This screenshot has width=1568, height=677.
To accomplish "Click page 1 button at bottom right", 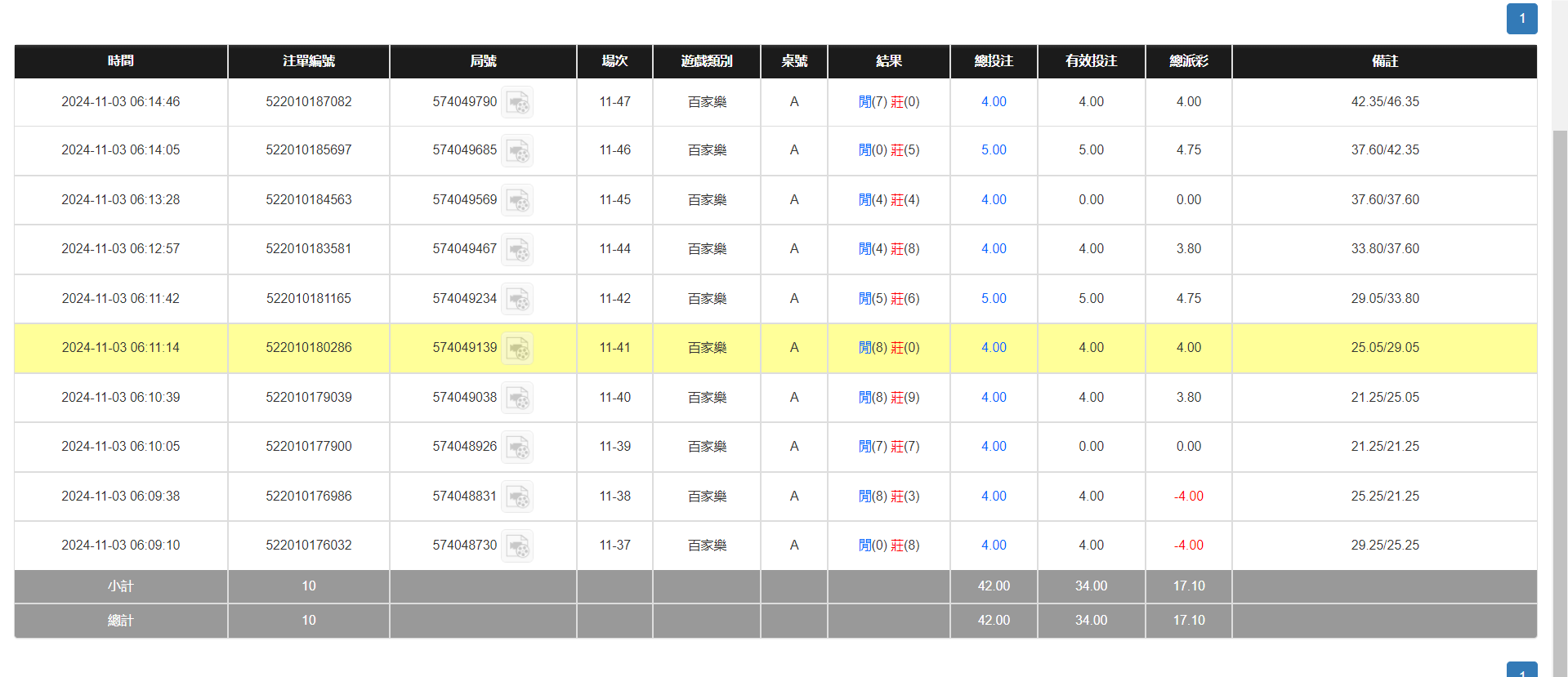I will coord(1521,670).
